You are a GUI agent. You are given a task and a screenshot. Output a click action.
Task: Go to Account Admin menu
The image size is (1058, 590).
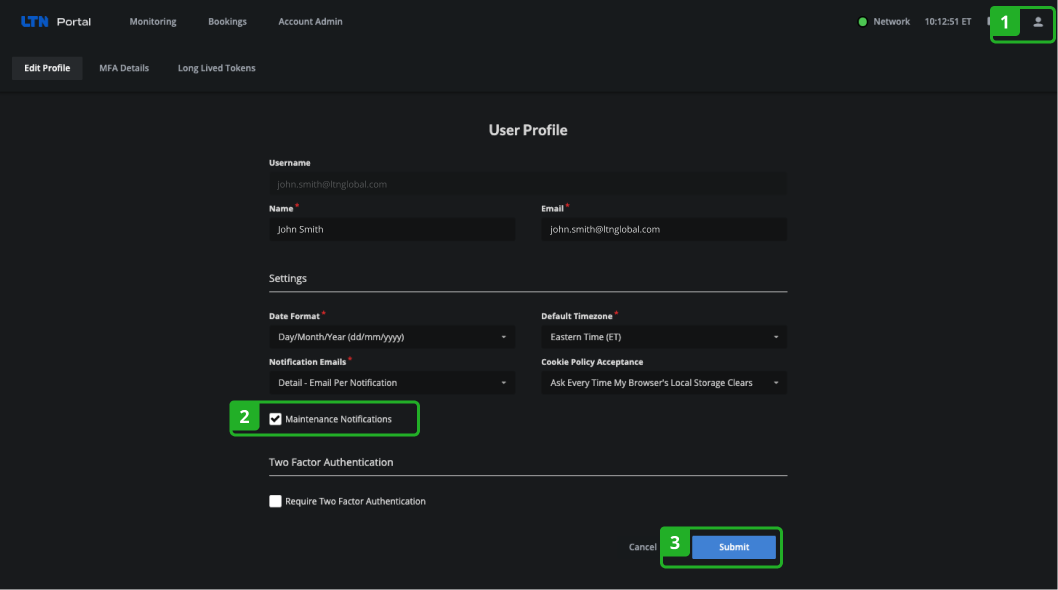tap(310, 22)
